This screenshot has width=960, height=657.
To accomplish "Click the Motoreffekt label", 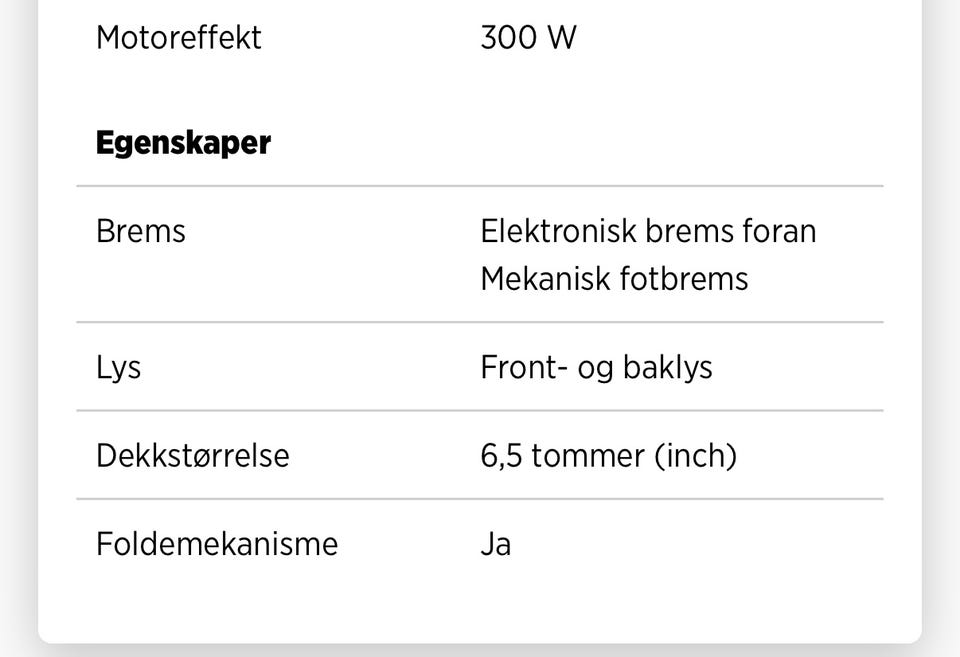I will coord(179,37).
